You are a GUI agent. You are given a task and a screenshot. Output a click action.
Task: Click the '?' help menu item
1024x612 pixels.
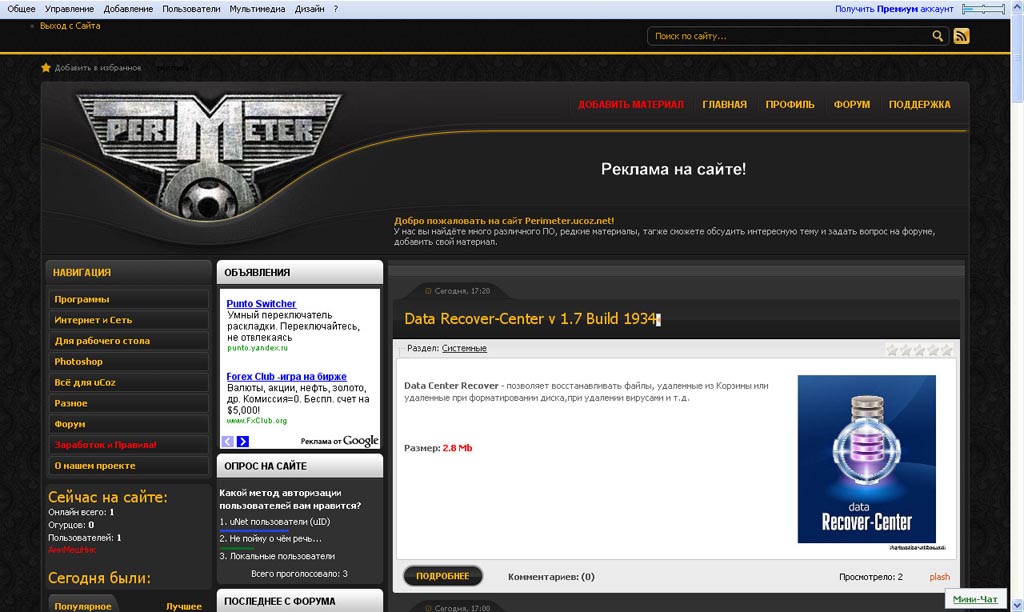click(335, 8)
